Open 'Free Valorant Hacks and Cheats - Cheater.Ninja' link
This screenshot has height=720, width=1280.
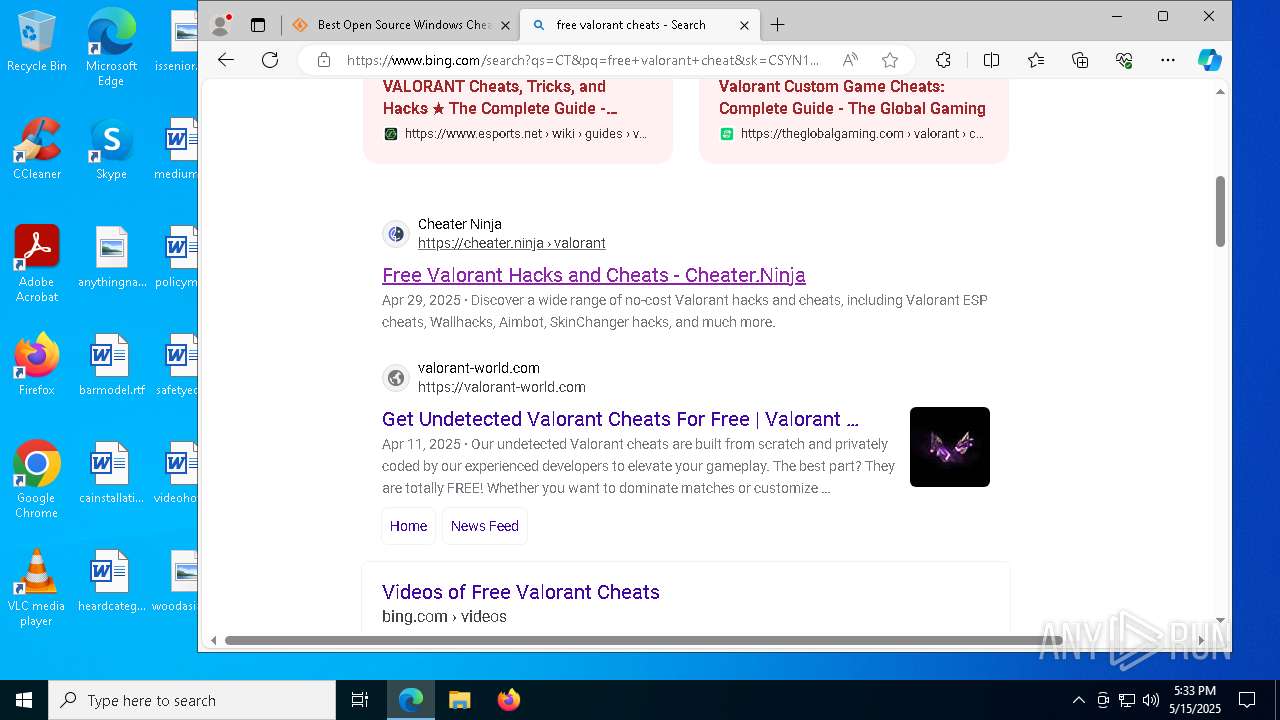click(594, 275)
